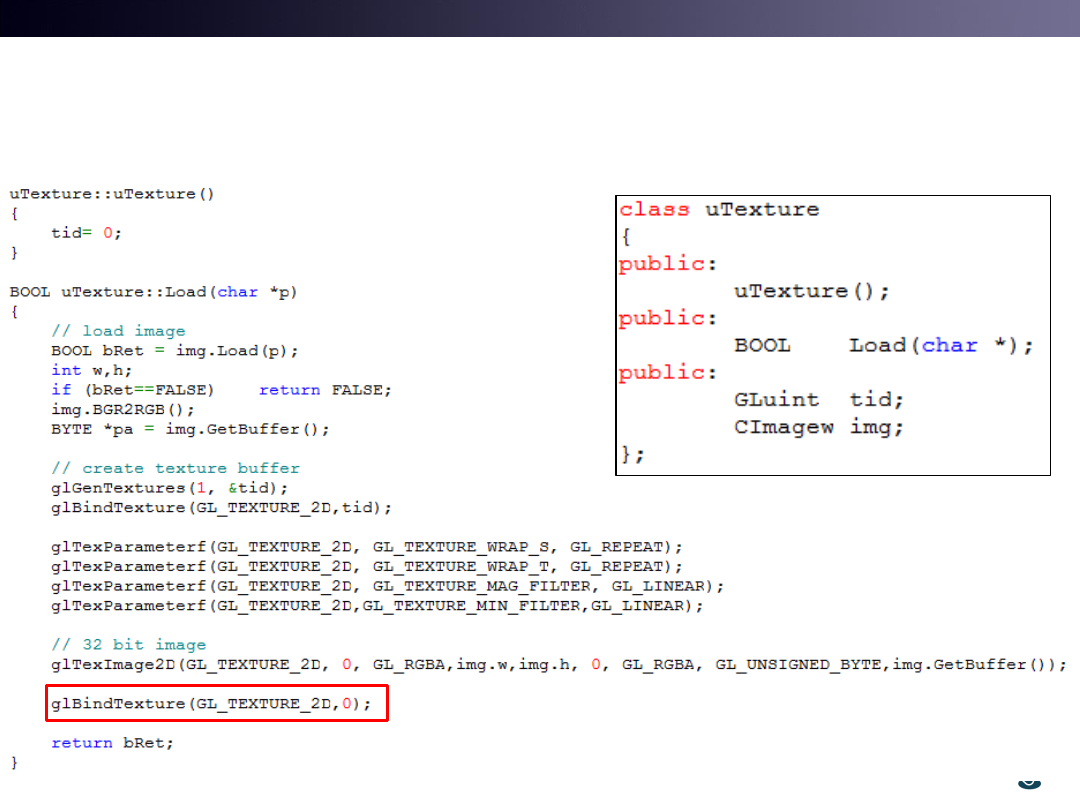Select the GL_TEXTURE_MAG_FILTER parameter line
1080x810 pixels.
(x=387, y=586)
